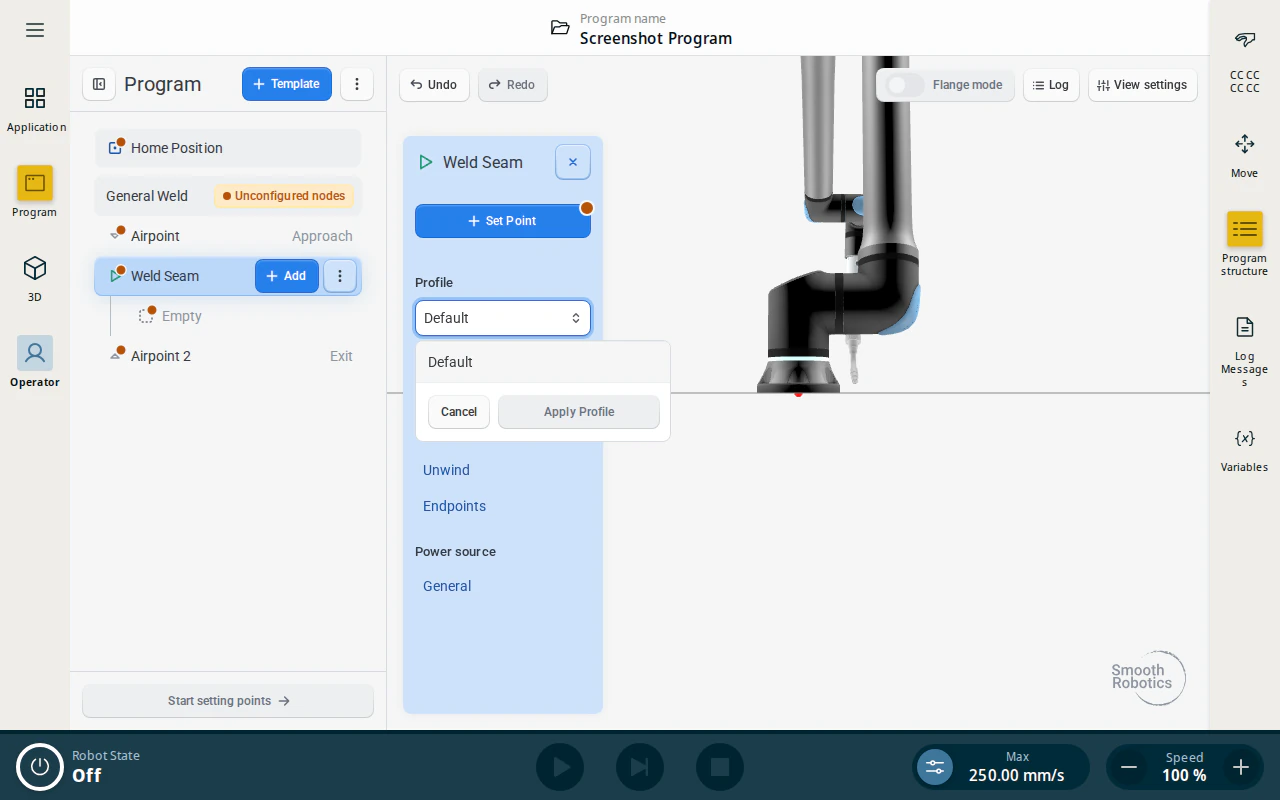The width and height of the screenshot is (1280, 800).
Task: Close the Weld Seam panel
Action: 573,162
